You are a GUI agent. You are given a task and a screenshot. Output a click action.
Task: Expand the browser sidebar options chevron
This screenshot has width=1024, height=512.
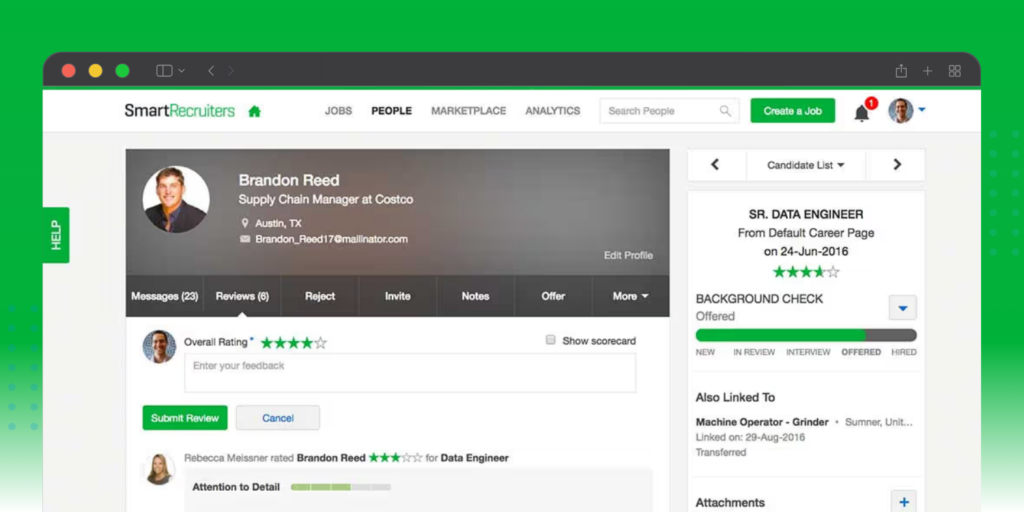tap(182, 71)
